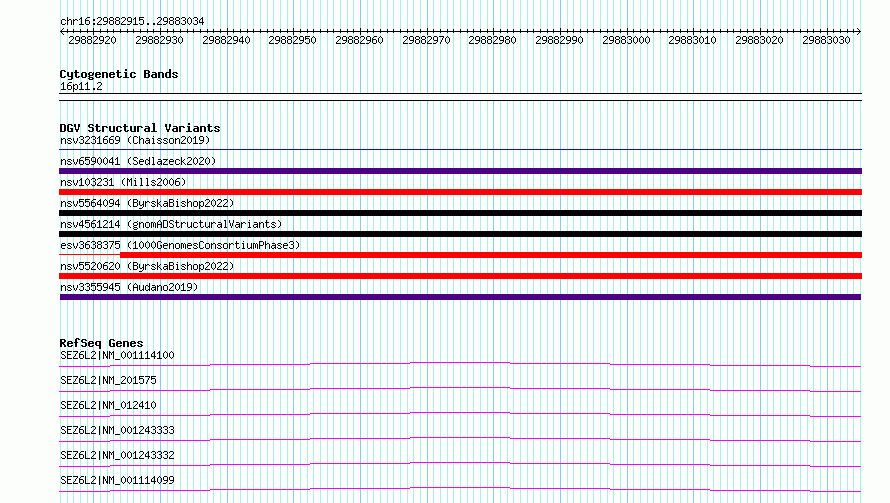Open transcript SEZ6L2|NM_001114100 label
Screen dimensions: 890x503
point(117,355)
